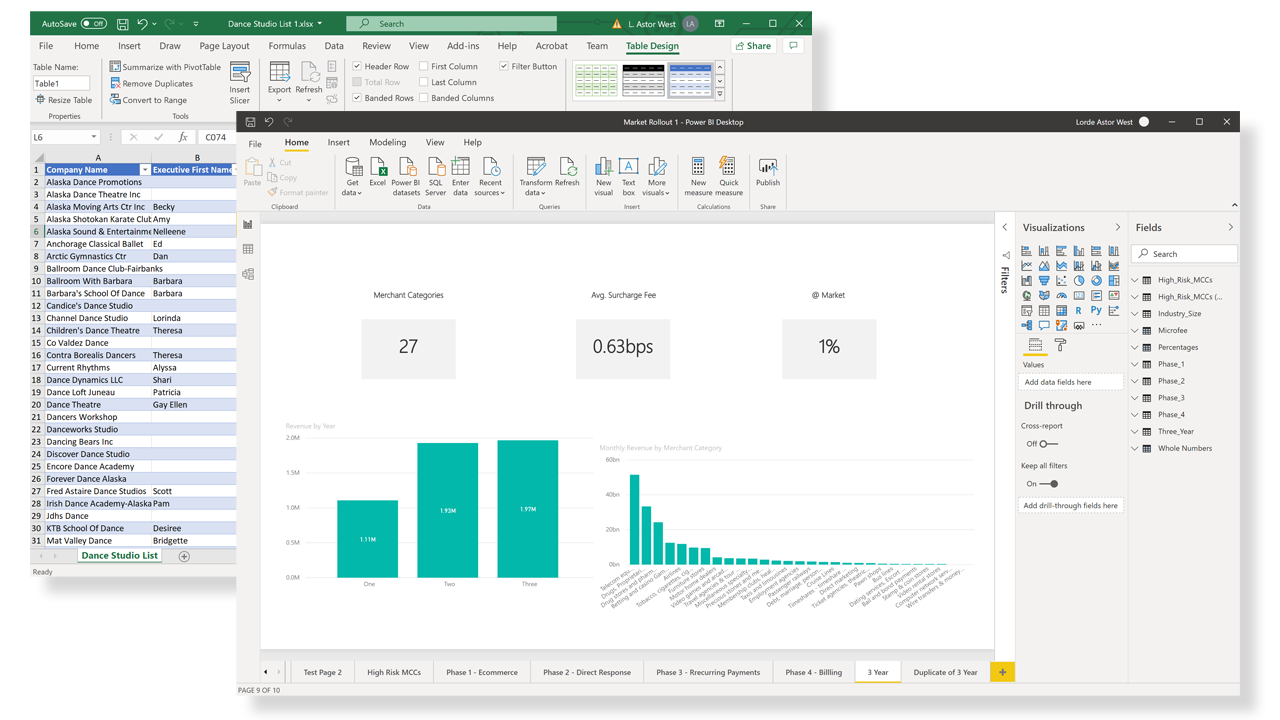Switch to Data view in Power BI sidebar
The width and height of the screenshot is (1280, 720).
coord(248,249)
